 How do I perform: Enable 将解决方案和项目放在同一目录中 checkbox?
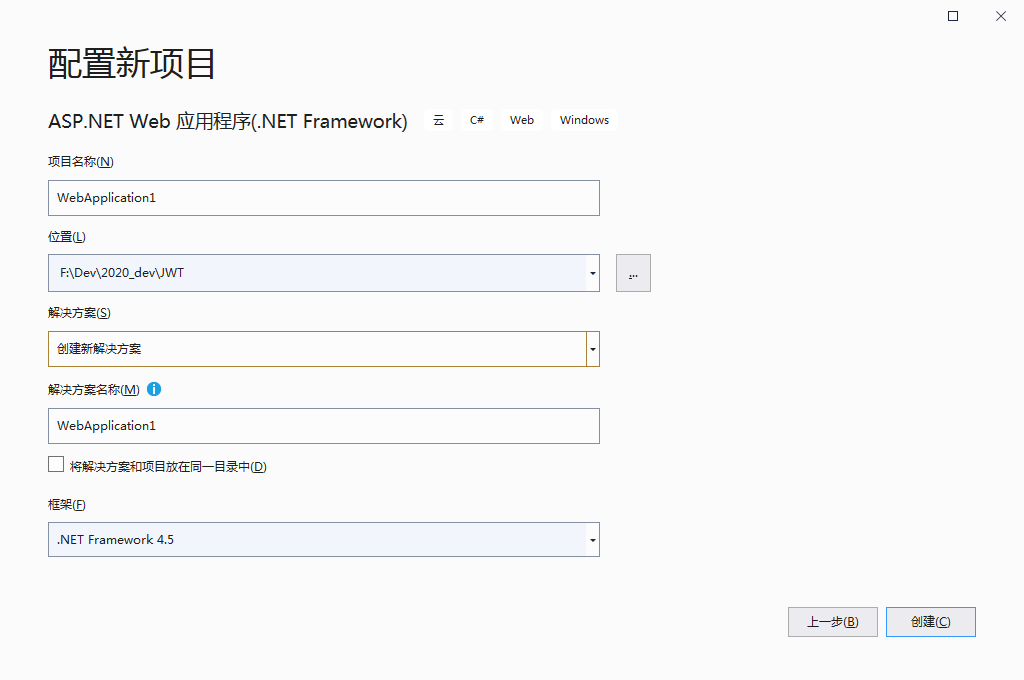click(56, 464)
